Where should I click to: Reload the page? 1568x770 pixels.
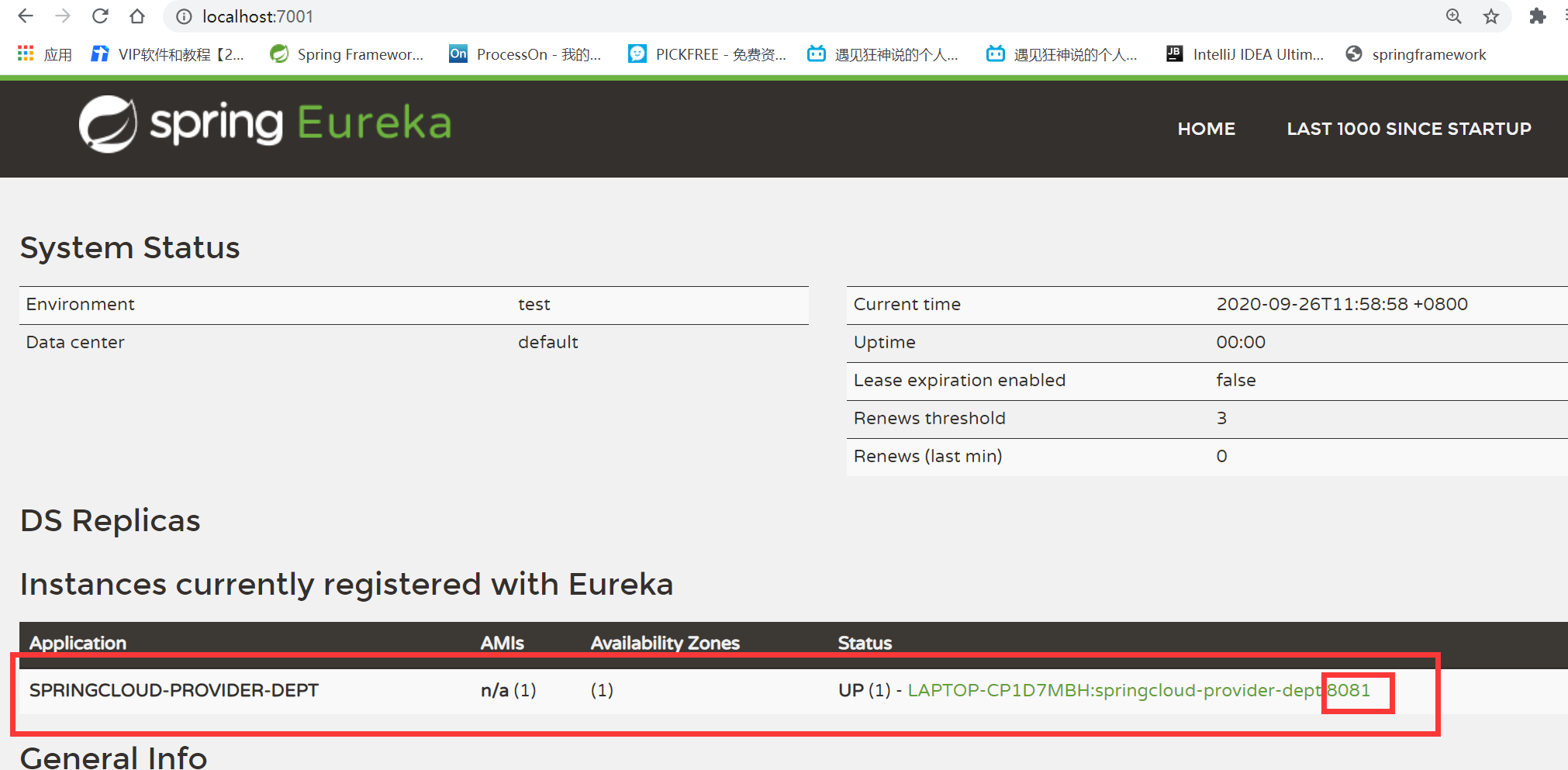101,16
